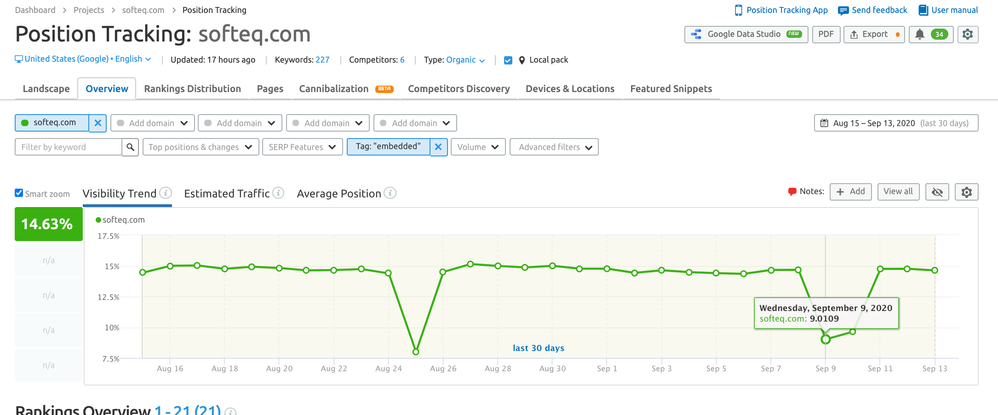Click the Sep 9 highlighted data point
This screenshot has height=415, width=998.
tap(826, 339)
